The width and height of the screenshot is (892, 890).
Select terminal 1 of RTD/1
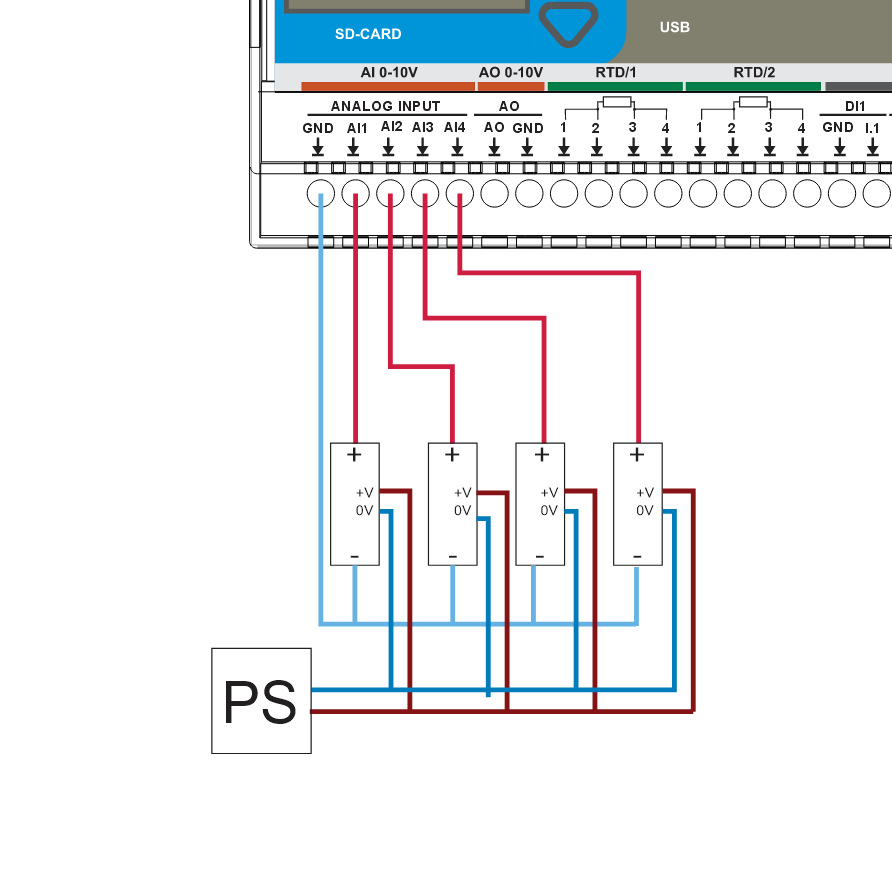(563, 194)
